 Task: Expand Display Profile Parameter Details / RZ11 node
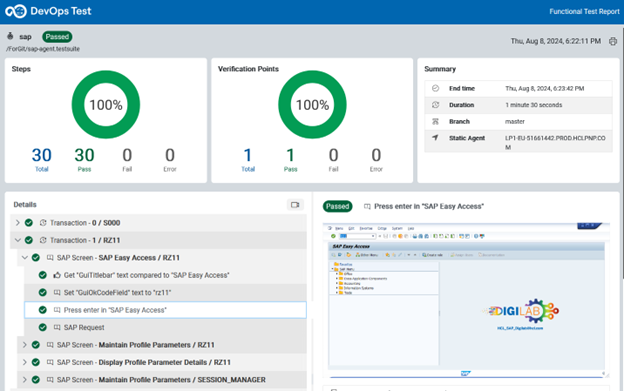pos(25,362)
